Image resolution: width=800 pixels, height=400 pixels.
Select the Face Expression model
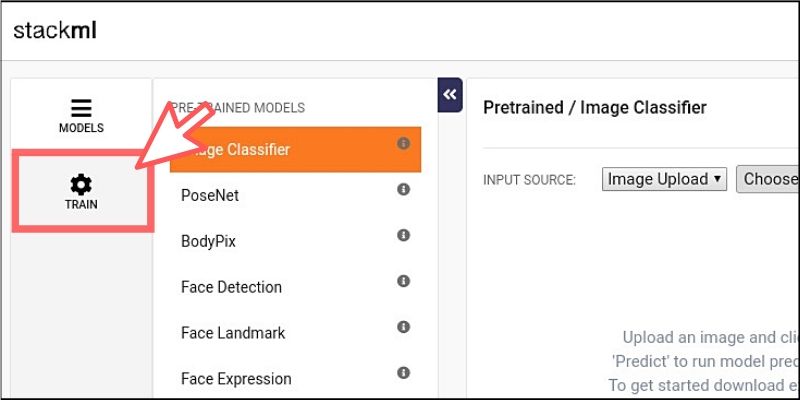click(236, 379)
